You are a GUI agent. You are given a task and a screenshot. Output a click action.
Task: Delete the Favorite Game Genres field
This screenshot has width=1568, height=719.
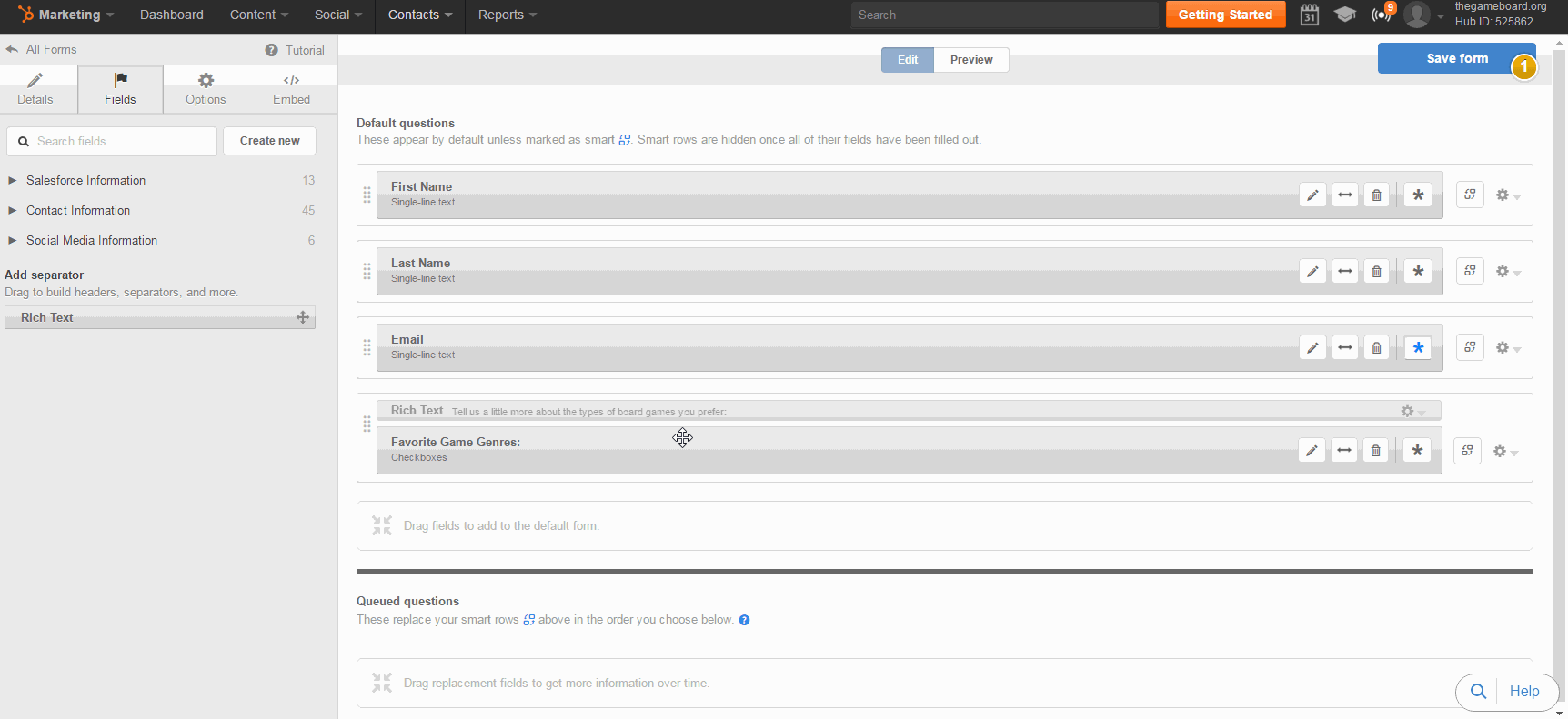click(x=1375, y=451)
